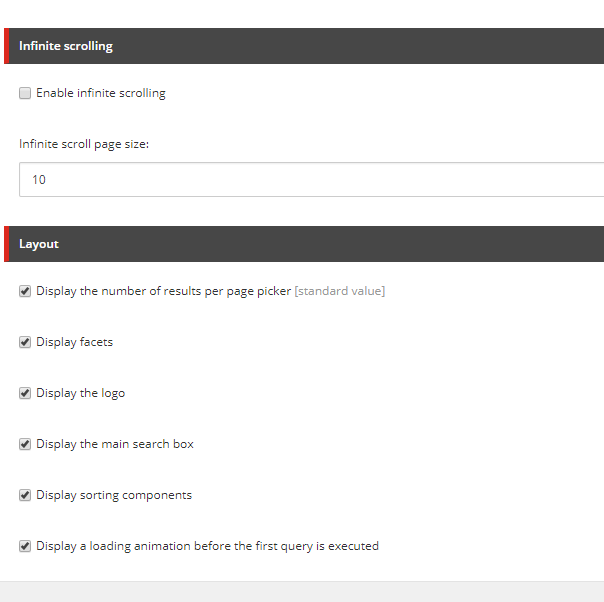The width and height of the screenshot is (604, 602).
Task: Click the 'Infinite scroll page size:' label
Action: pyautogui.click(x=84, y=144)
